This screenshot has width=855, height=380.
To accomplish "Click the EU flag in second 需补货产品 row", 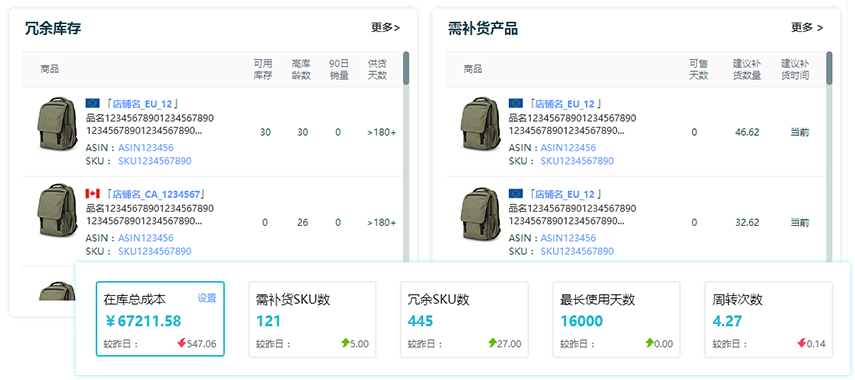I will [x=516, y=194].
